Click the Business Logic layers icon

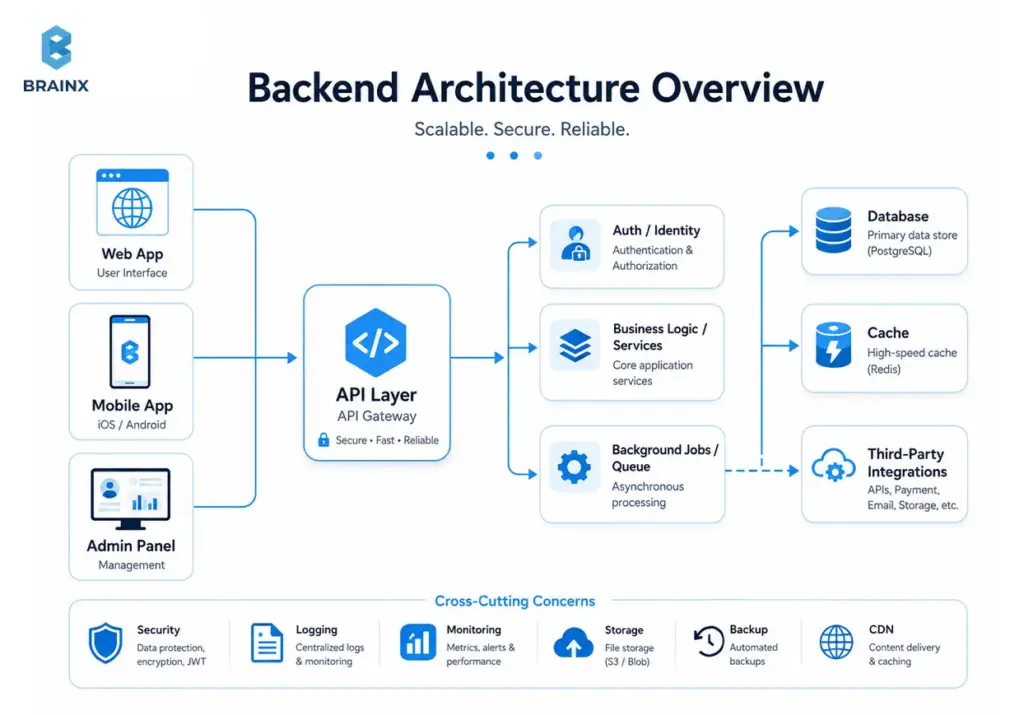575,345
